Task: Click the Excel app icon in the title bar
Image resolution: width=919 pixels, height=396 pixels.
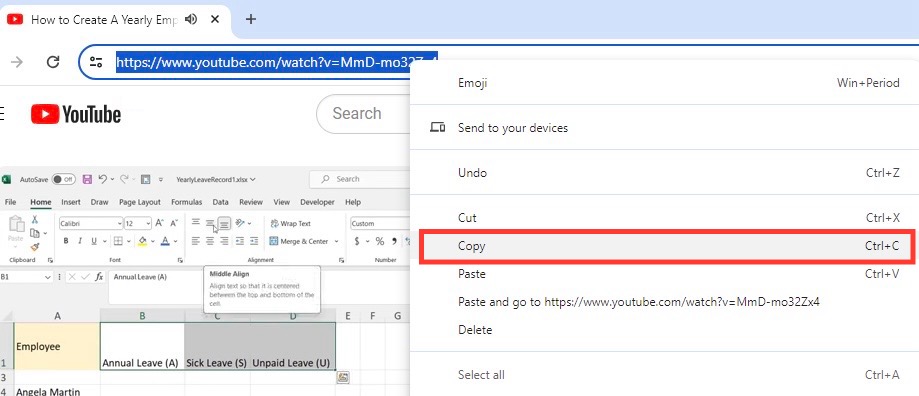Action: [6, 179]
